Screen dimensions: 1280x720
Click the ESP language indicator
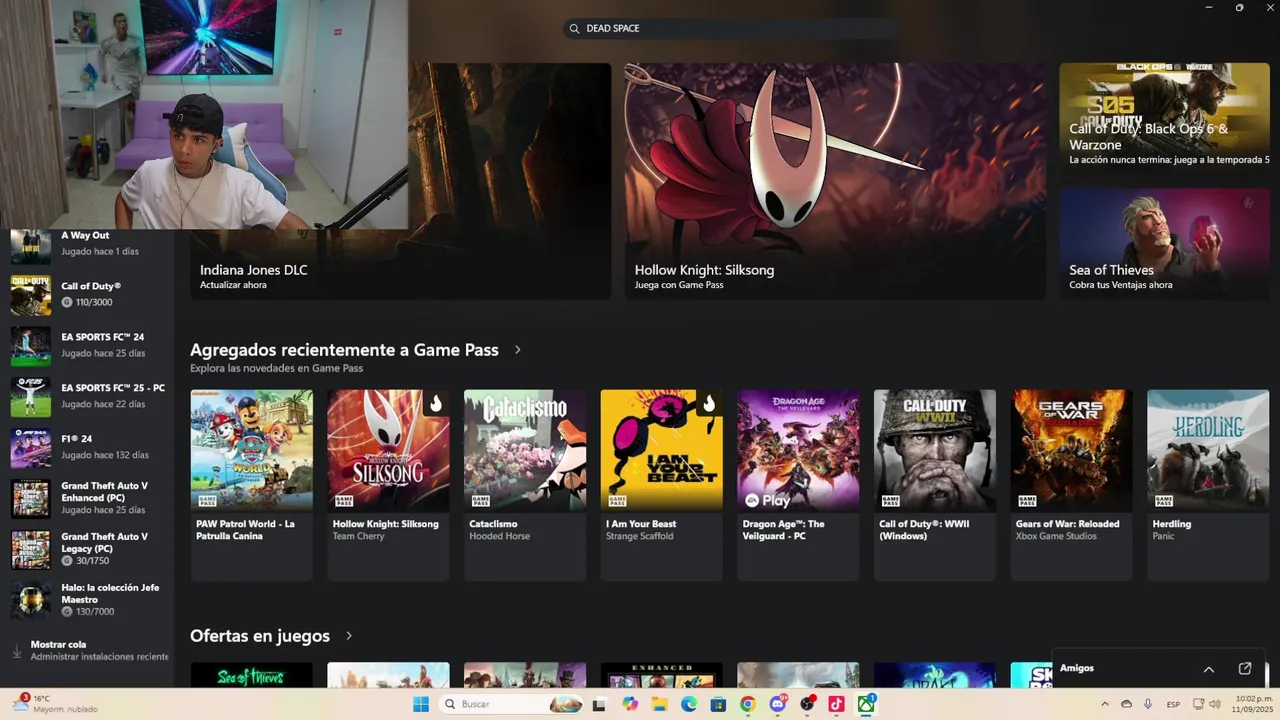point(1173,704)
